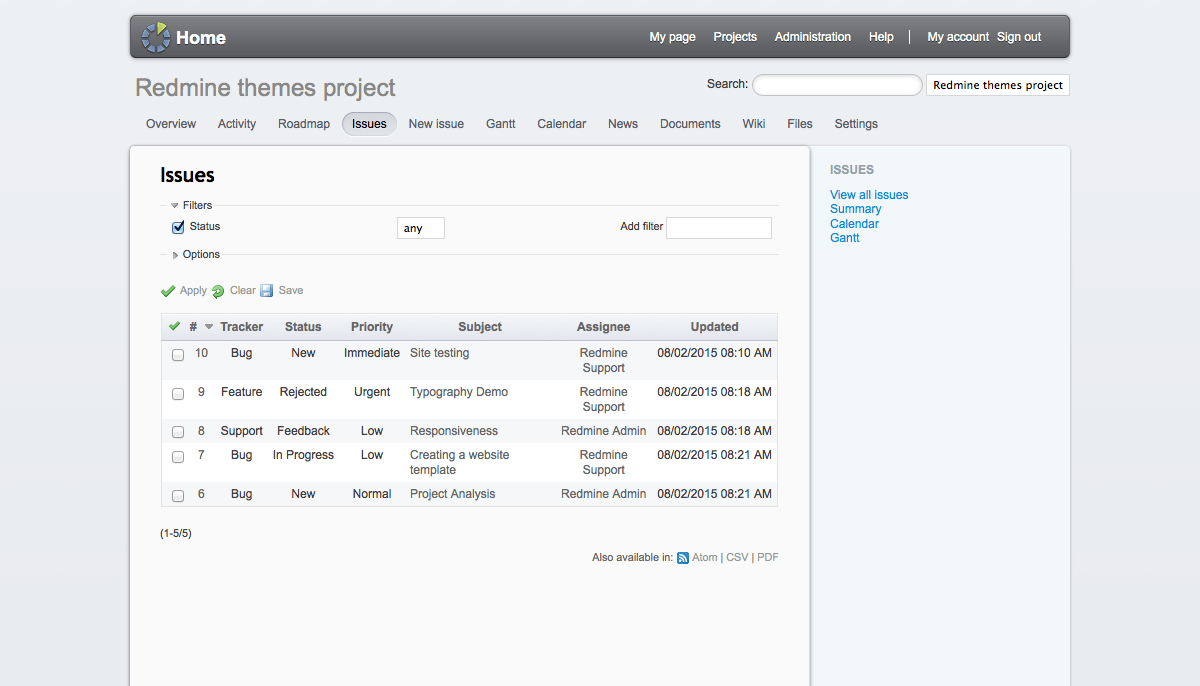Check the box for issue 9

click(x=178, y=394)
